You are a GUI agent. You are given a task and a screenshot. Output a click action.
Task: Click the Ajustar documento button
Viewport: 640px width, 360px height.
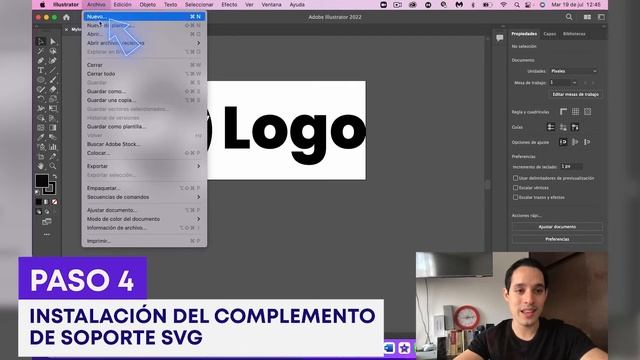coord(557,227)
